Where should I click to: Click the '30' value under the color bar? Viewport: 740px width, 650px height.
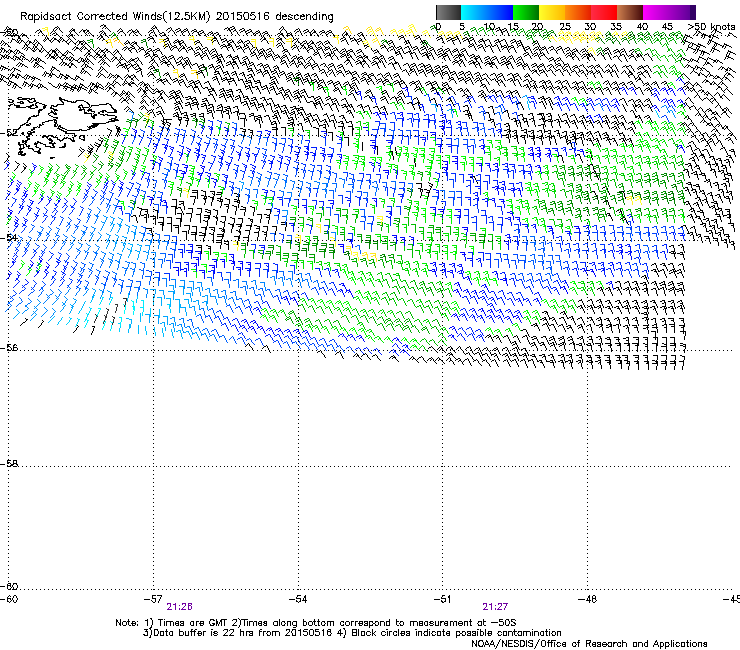[590, 27]
